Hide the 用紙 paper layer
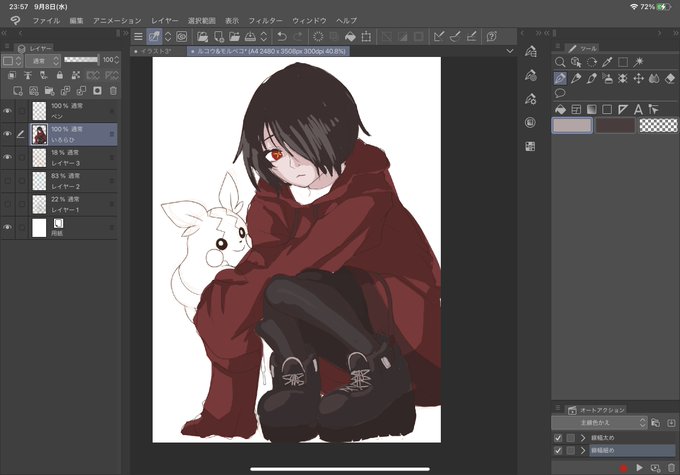Viewport: 680px width, 475px height. pyautogui.click(x=7, y=227)
